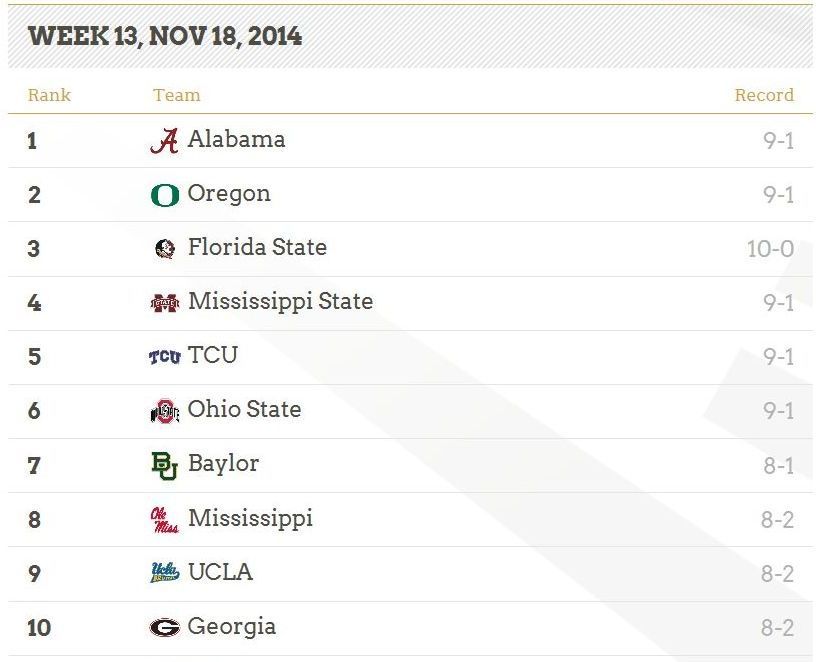Select the Record column header
The height and width of the screenshot is (662, 816).
coord(764,95)
